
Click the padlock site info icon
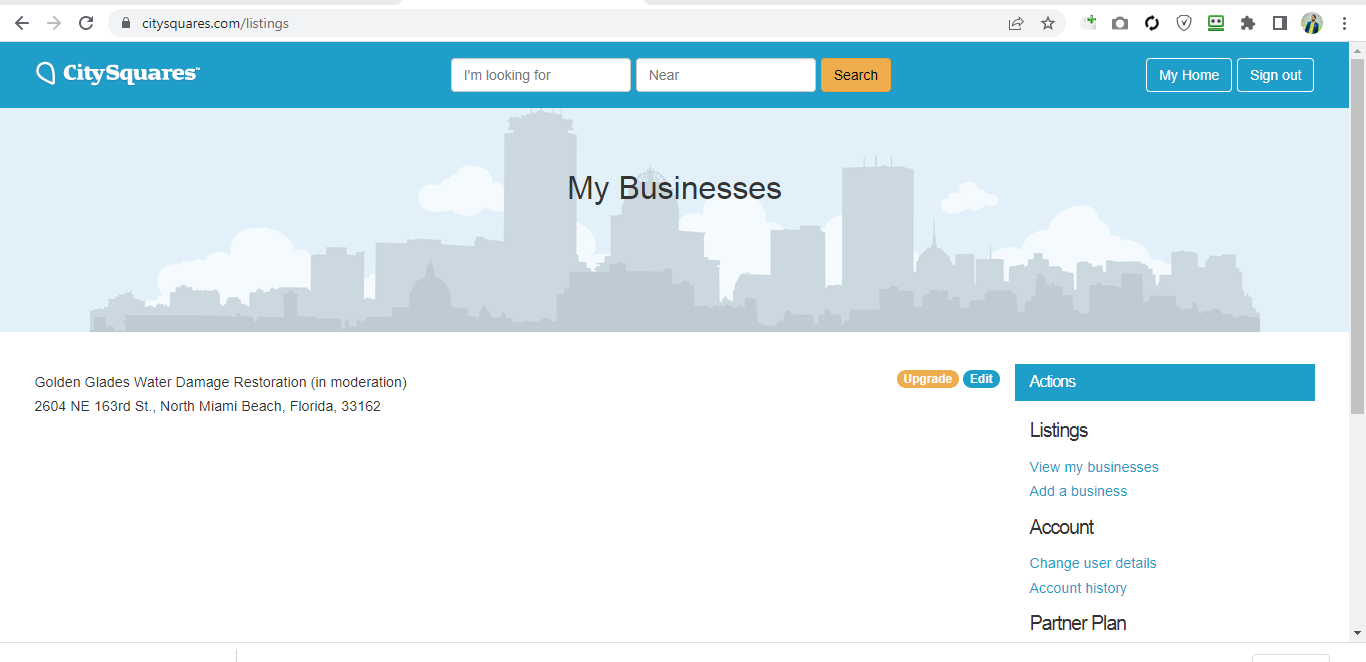coord(125,23)
